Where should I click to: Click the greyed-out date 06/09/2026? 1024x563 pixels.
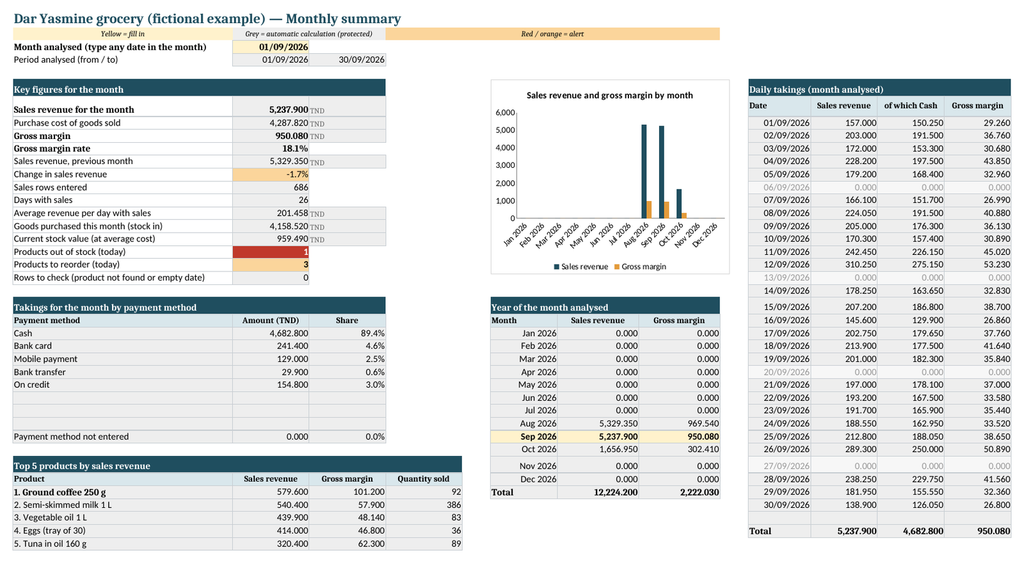780,187
